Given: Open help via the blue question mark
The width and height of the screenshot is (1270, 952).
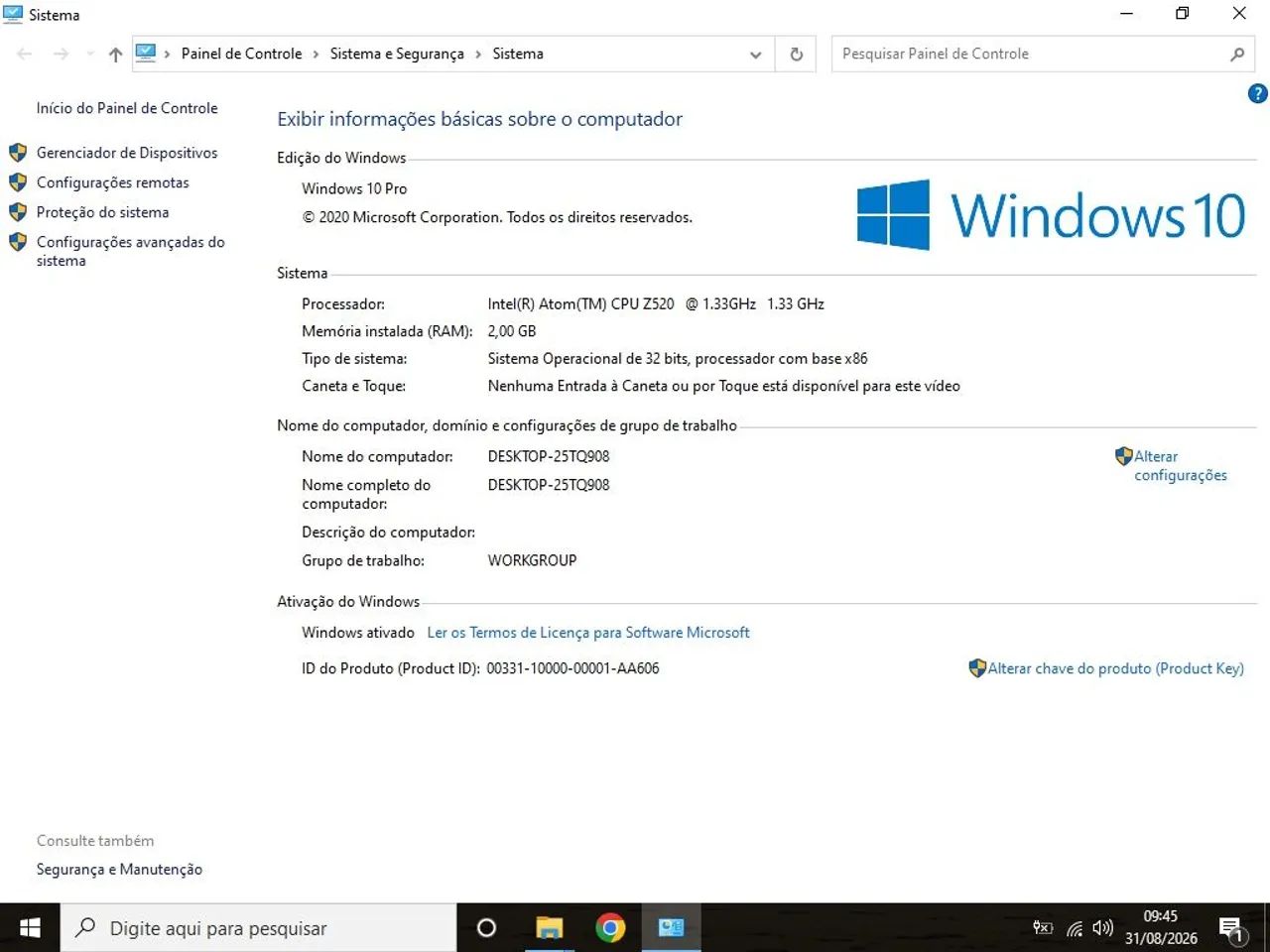Looking at the screenshot, I should (1257, 94).
